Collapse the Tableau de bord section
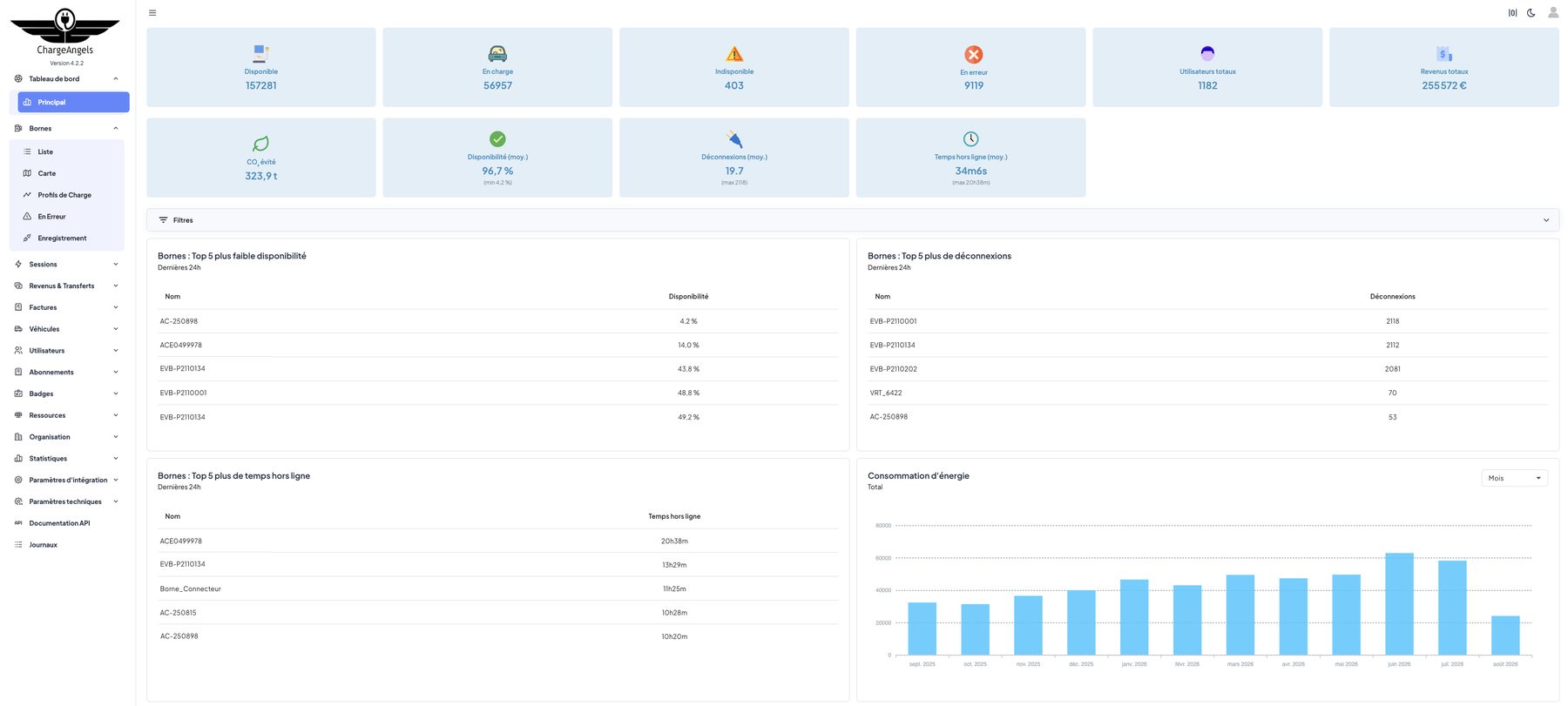 click(116, 79)
